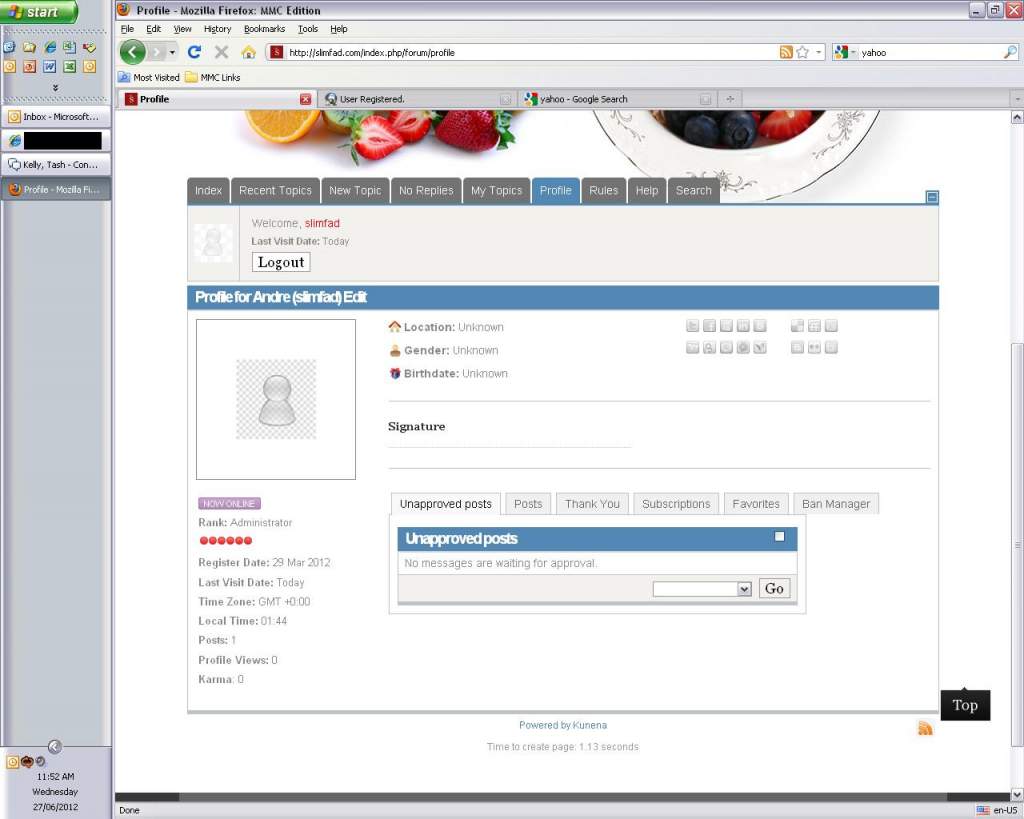The height and width of the screenshot is (819, 1024).
Task: Open the Powered by Kunena link
Action: [x=562, y=725]
